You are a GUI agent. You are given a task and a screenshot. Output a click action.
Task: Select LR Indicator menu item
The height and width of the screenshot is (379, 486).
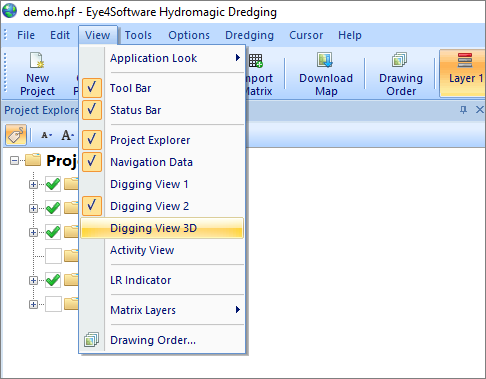click(162, 280)
